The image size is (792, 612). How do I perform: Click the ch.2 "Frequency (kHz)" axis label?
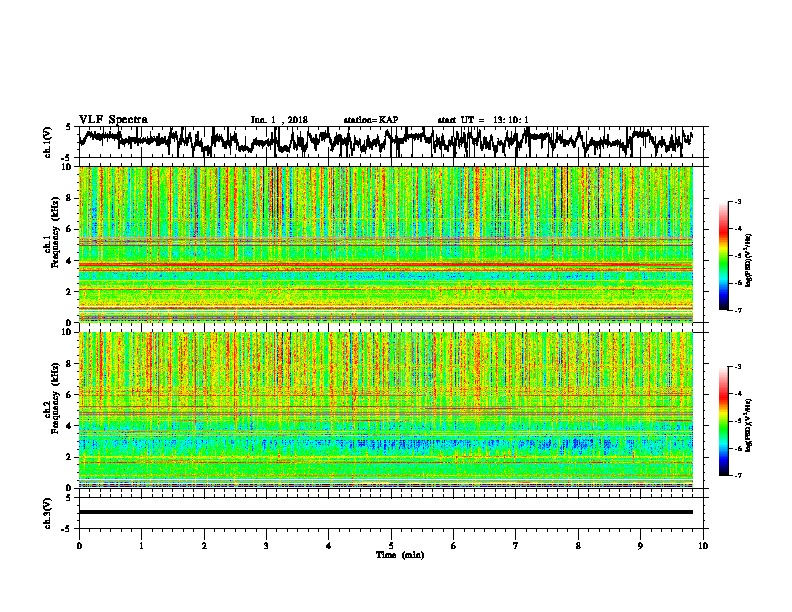pos(55,398)
